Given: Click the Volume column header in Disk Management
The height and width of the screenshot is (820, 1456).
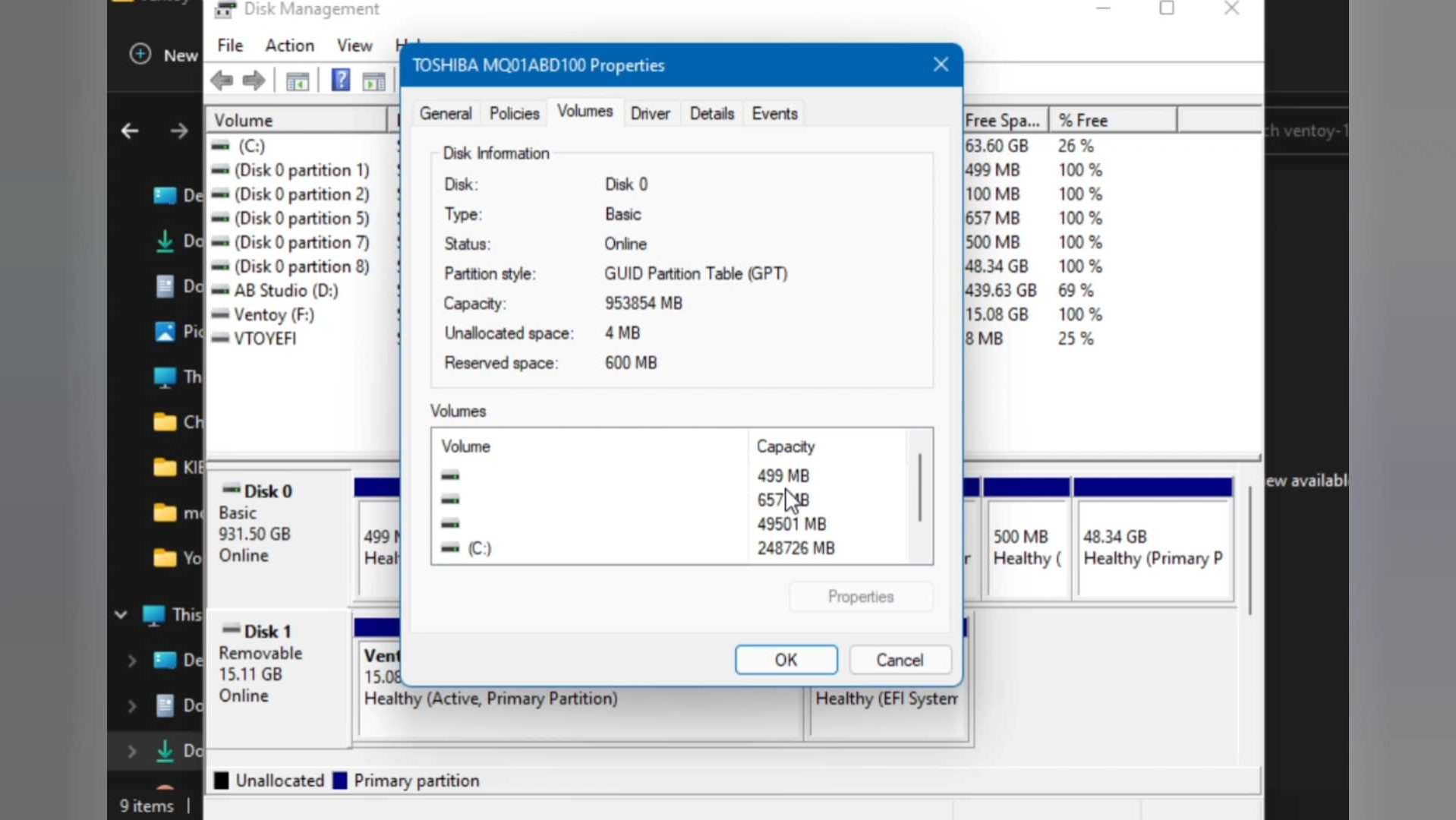Looking at the screenshot, I should (297, 120).
